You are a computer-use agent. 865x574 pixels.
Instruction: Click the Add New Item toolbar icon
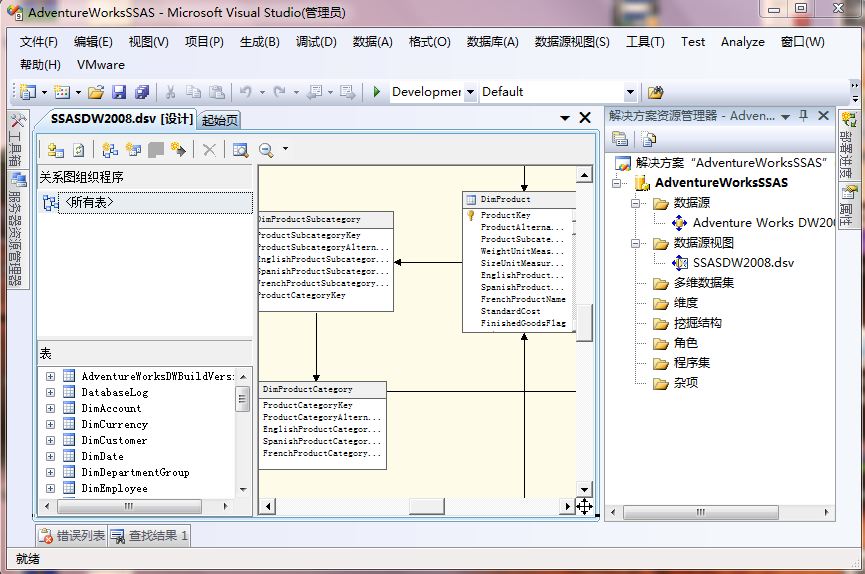61,92
